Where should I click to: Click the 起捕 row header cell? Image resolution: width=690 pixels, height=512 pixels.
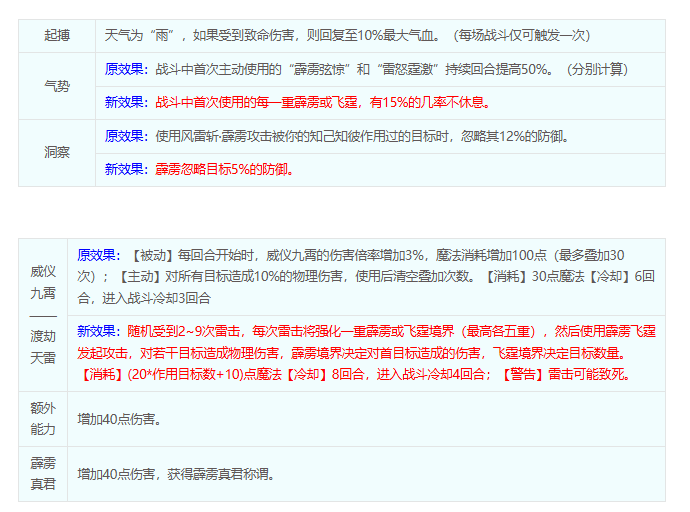click(57, 36)
